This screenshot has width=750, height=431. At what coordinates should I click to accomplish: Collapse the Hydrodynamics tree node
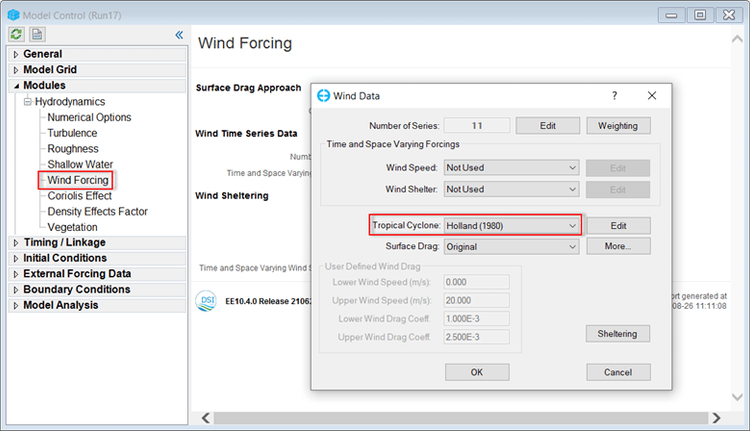28,102
